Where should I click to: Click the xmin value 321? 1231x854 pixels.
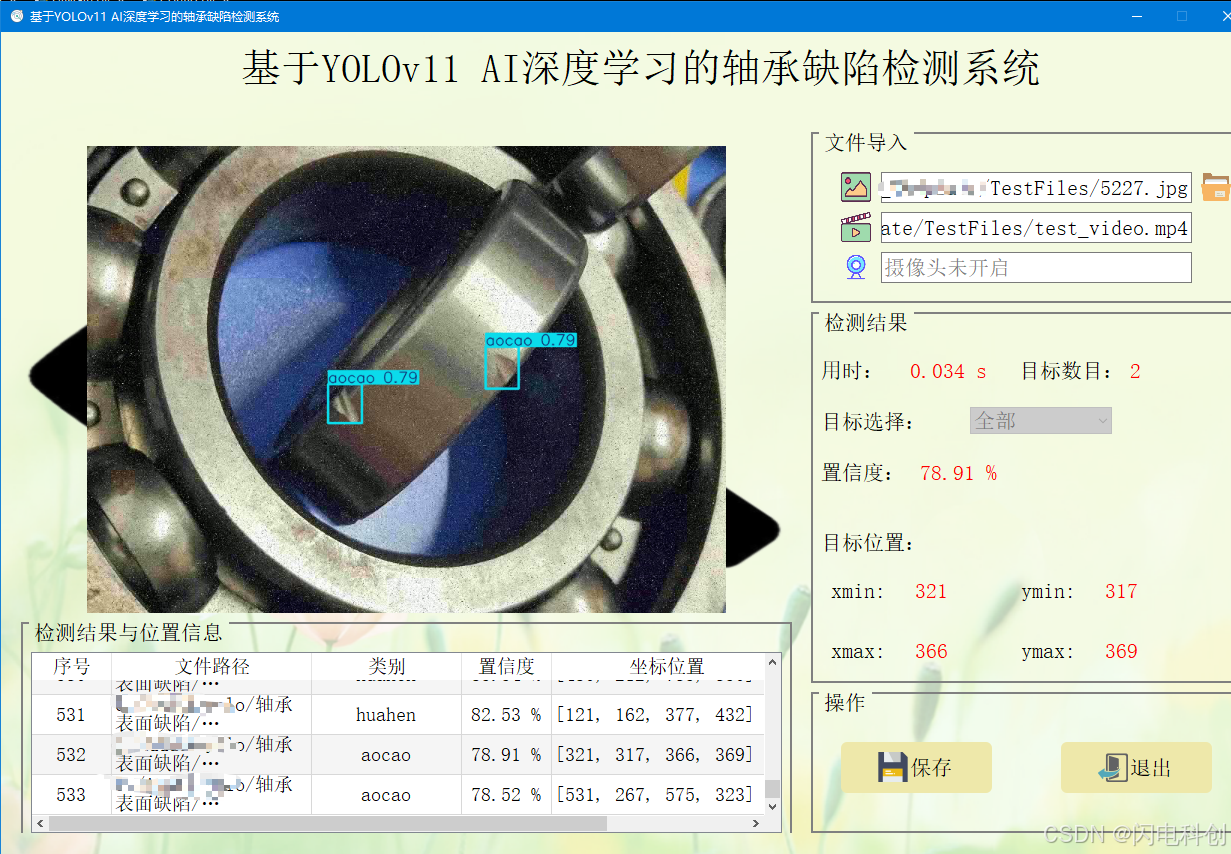[931, 591]
